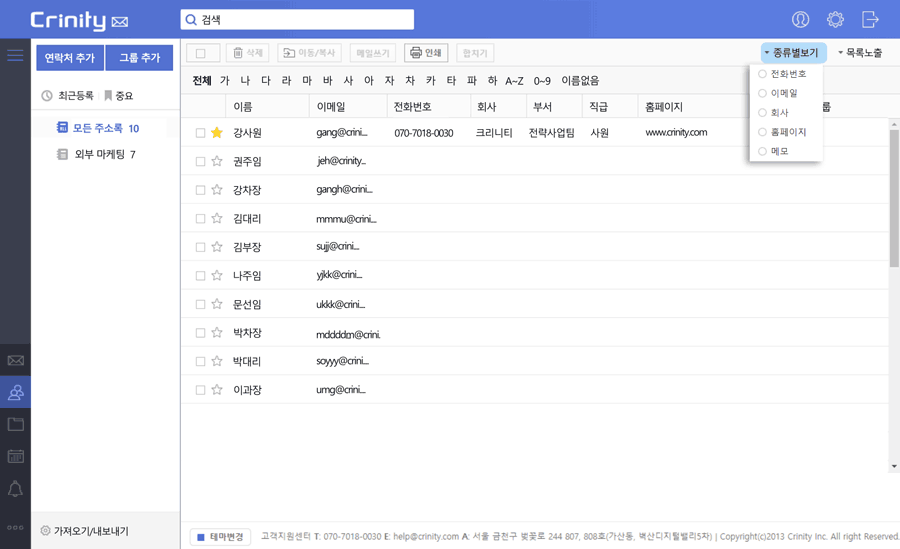Image resolution: width=900 pixels, height=549 pixels.
Task: Click the 메일쓰기 toolbar button
Action: [x=373, y=53]
